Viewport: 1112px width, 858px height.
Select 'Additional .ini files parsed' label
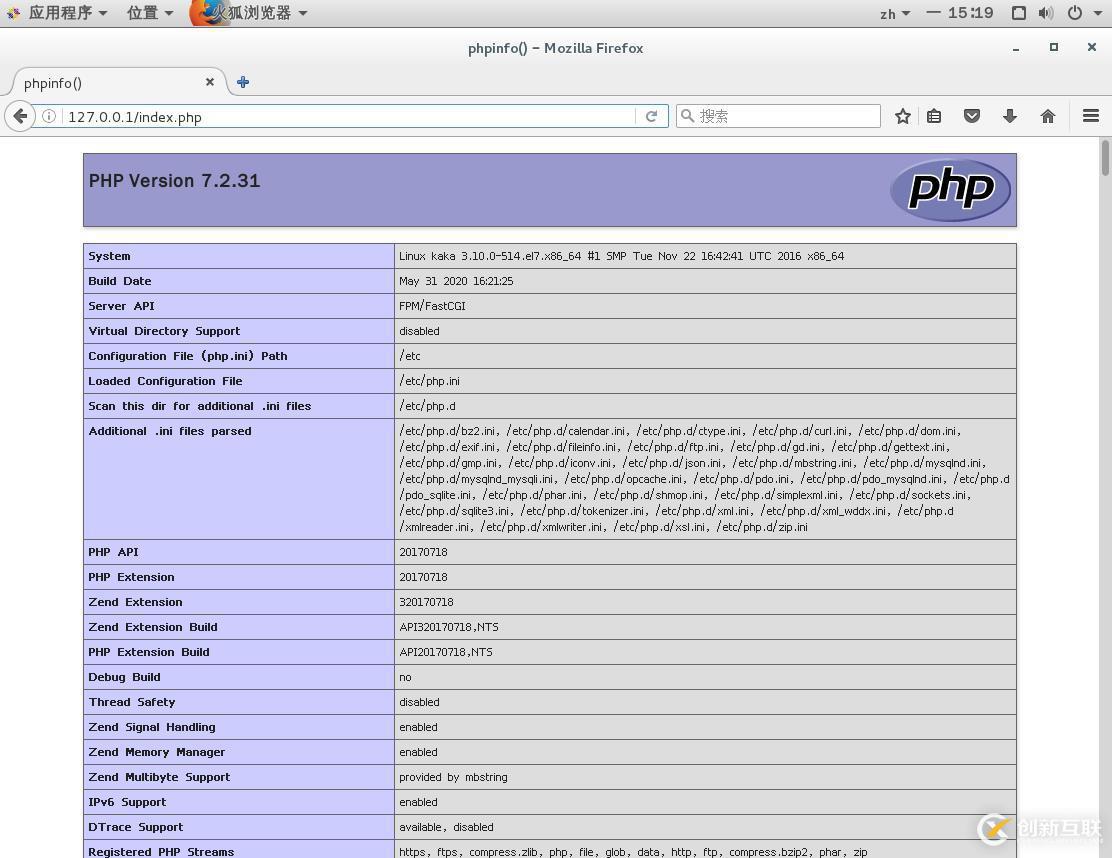(169, 431)
